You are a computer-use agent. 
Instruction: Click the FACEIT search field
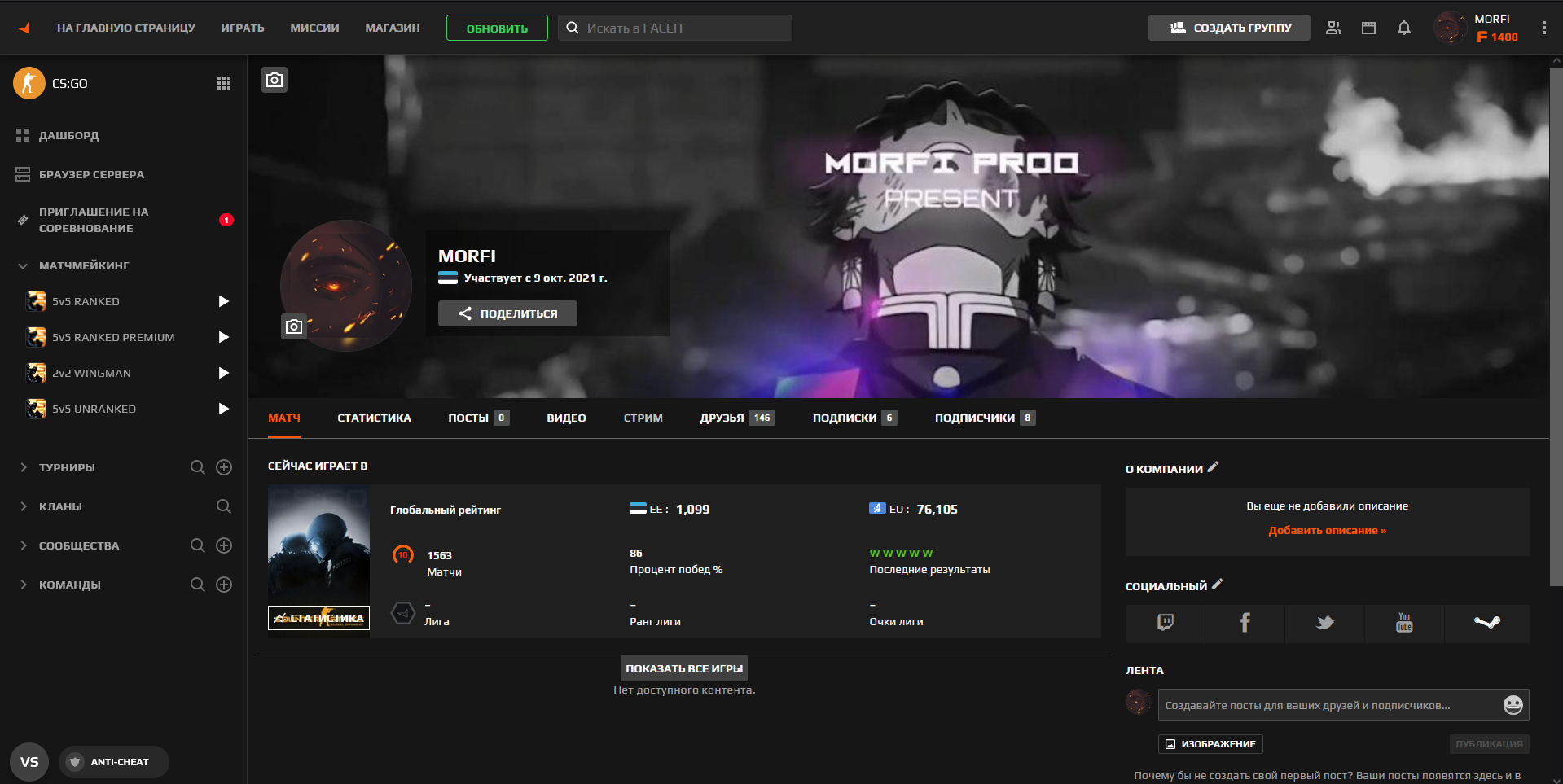coord(675,28)
